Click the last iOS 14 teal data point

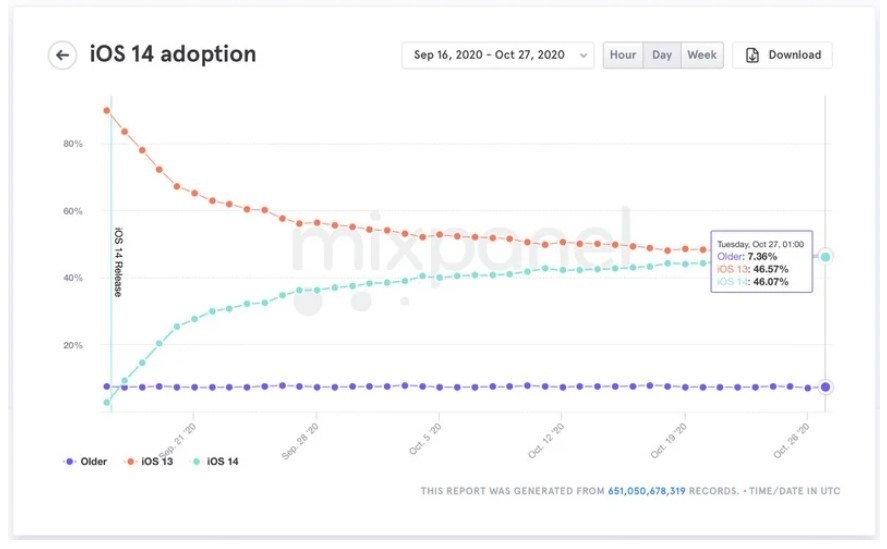[825, 257]
